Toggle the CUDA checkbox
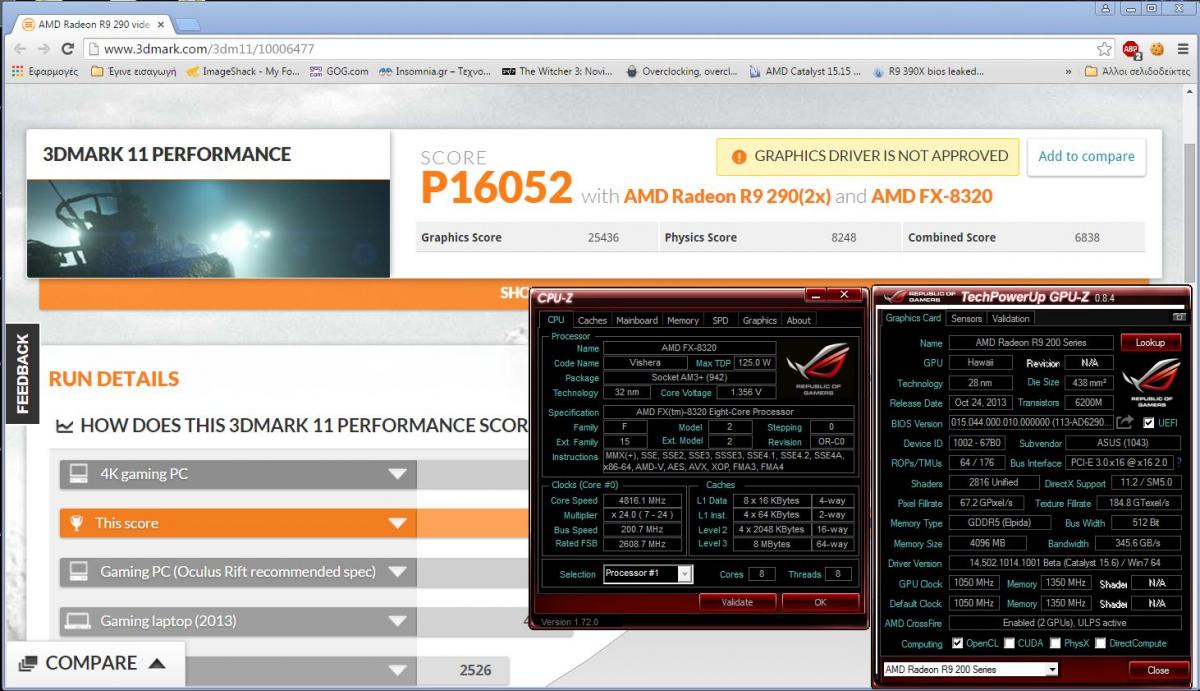Image resolution: width=1200 pixels, height=691 pixels. [1009, 643]
